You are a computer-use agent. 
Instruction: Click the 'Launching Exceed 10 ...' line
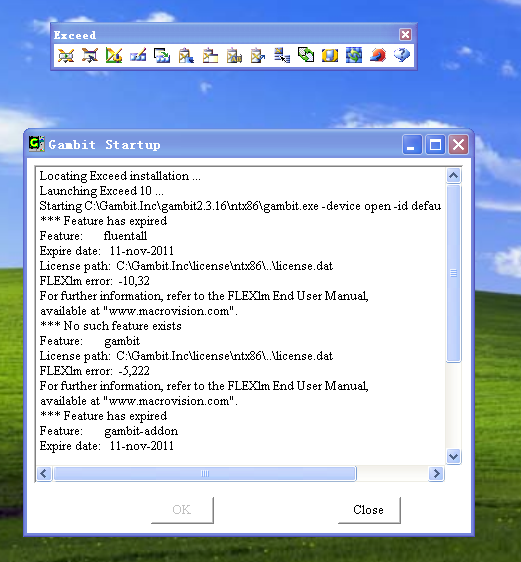point(101,191)
